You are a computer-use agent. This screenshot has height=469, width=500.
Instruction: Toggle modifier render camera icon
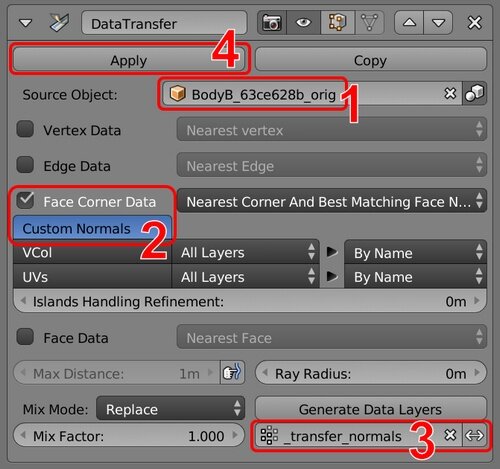click(x=272, y=23)
